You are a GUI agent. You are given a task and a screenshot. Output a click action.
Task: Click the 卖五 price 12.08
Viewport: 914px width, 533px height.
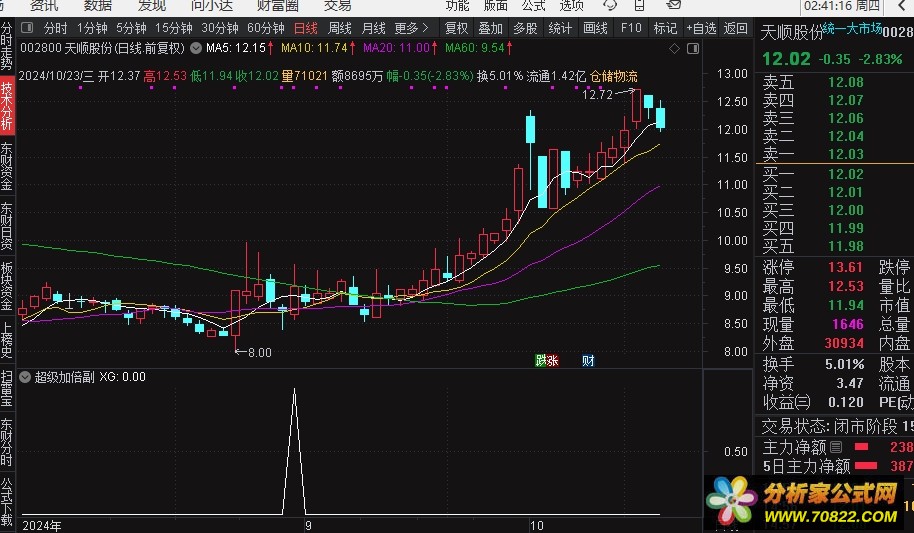(846, 82)
